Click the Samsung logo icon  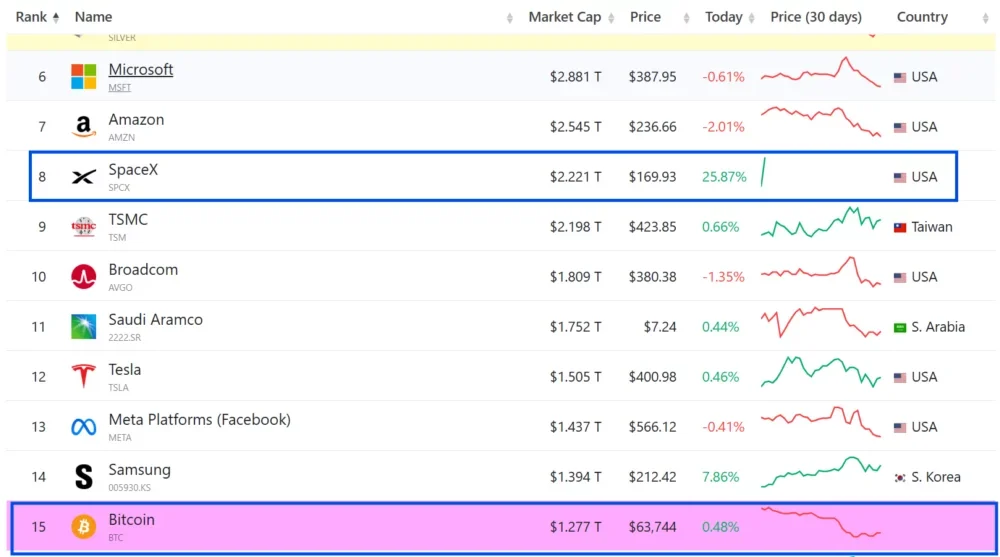pos(84,477)
